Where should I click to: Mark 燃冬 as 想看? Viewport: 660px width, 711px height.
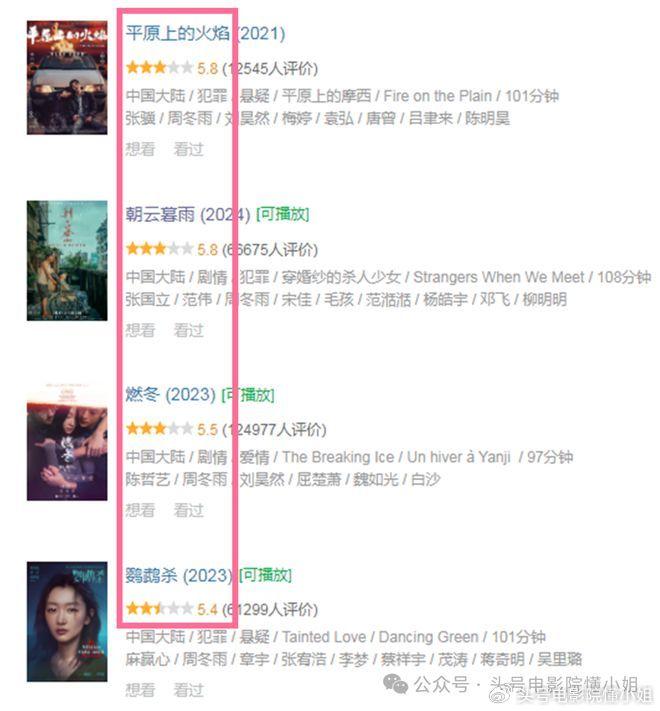pyautogui.click(x=141, y=510)
